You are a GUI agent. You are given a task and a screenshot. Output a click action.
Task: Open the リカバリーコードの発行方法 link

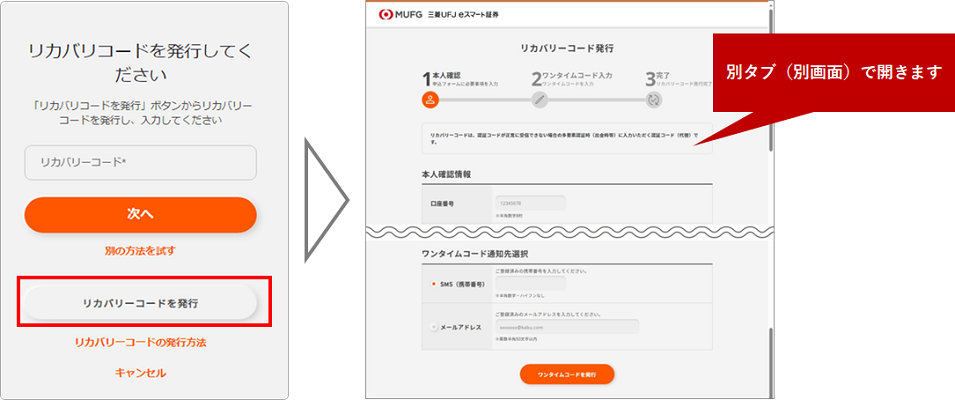pyautogui.click(x=140, y=342)
